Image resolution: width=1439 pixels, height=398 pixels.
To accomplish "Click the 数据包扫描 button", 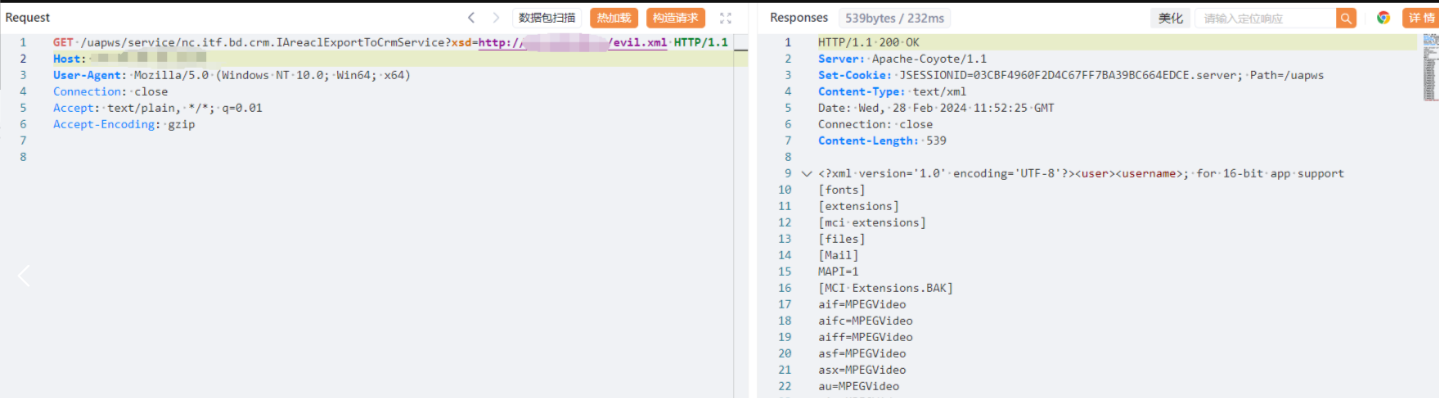I will coord(547,18).
